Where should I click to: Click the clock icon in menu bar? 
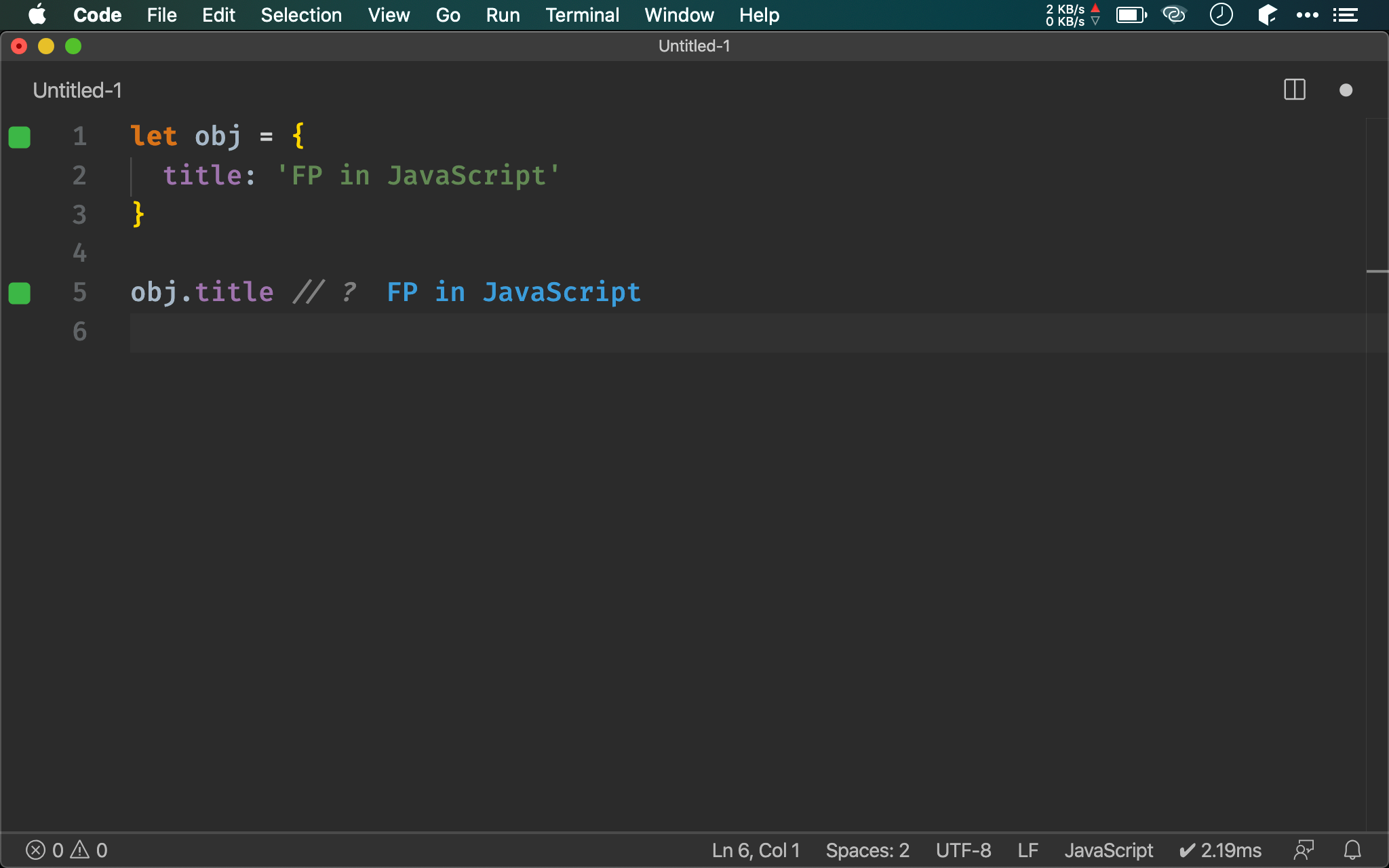[x=1221, y=15]
